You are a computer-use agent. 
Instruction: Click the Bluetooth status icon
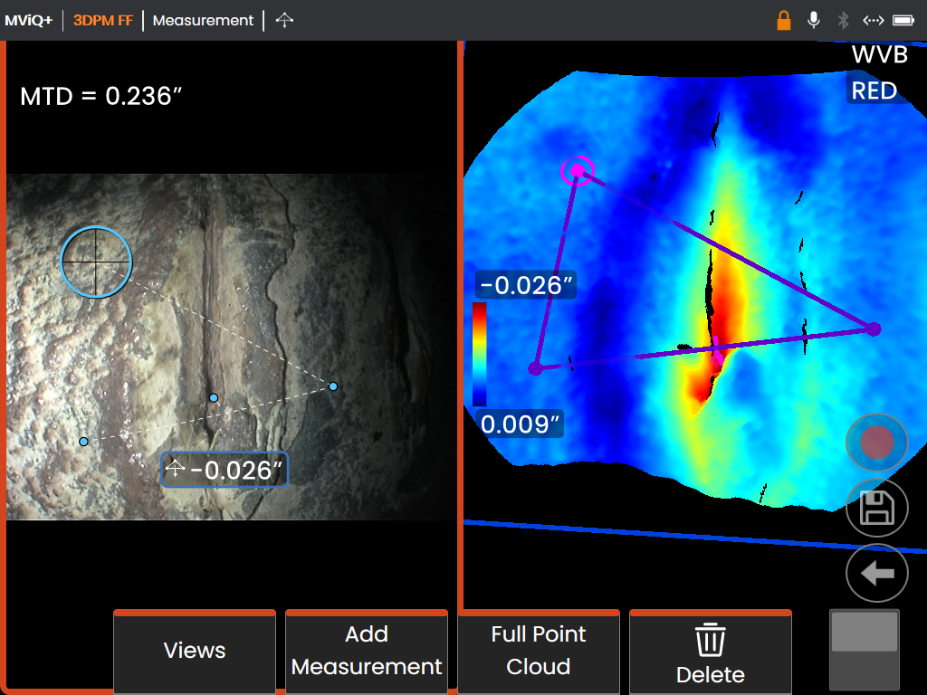(843, 20)
